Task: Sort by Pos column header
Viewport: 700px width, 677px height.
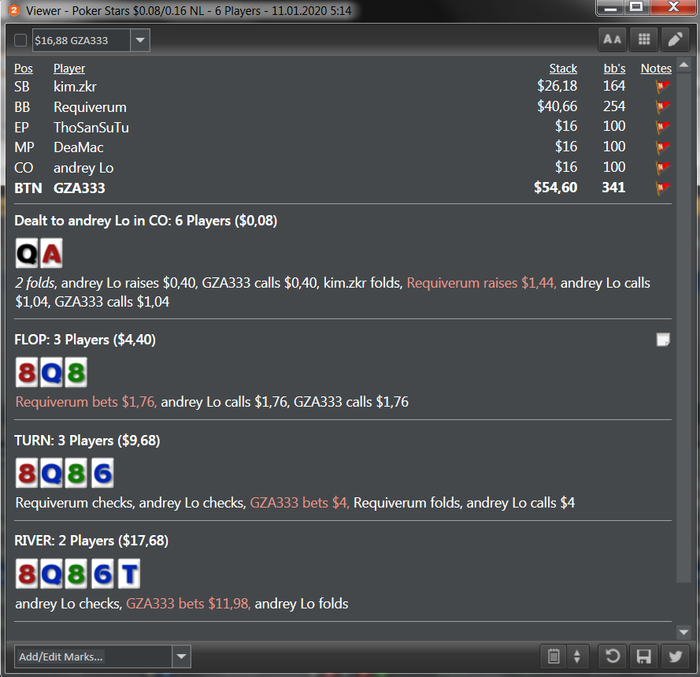Action: point(23,68)
